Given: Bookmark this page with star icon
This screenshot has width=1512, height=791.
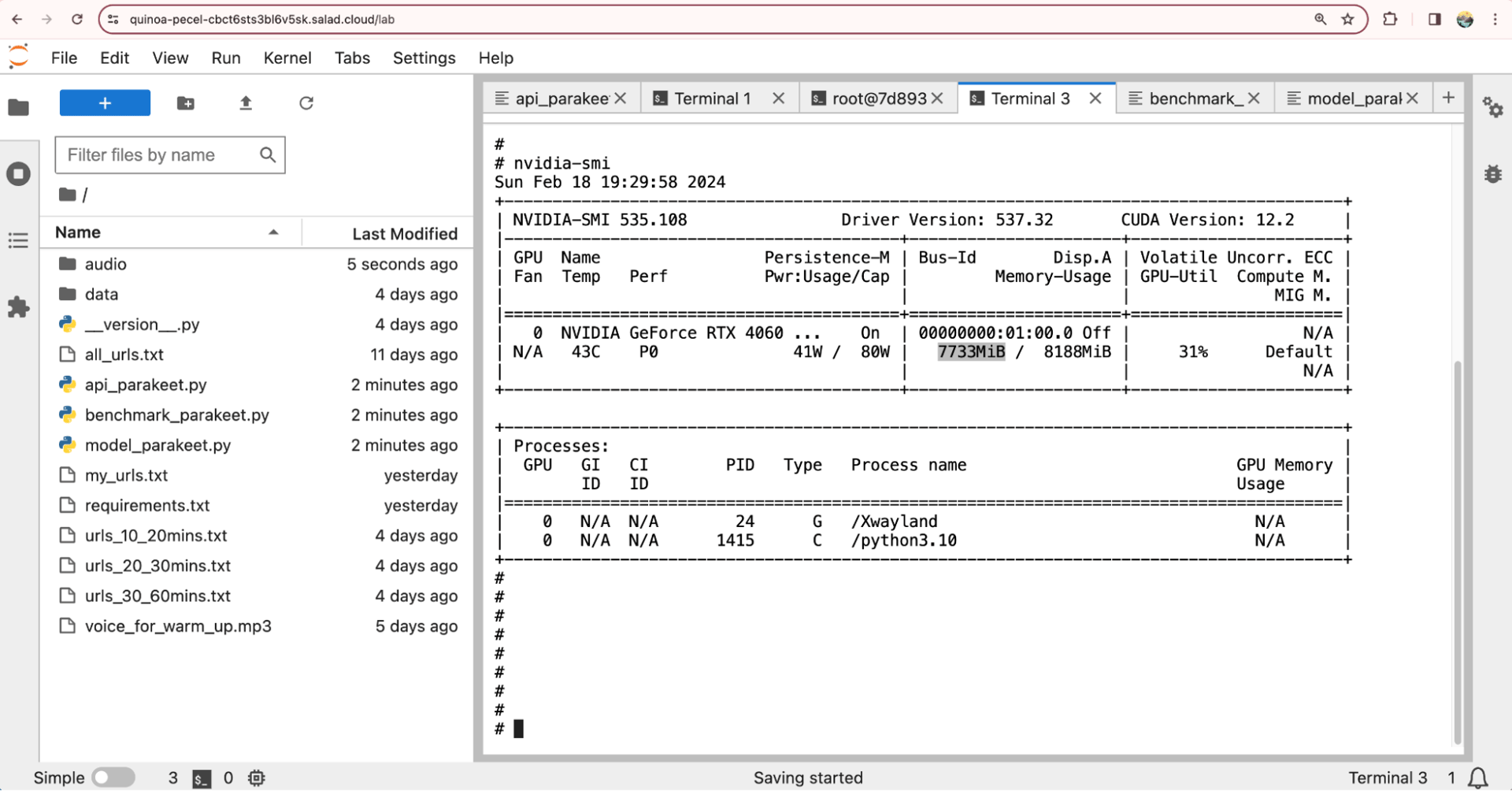Looking at the screenshot, I should coord(1348,19).
